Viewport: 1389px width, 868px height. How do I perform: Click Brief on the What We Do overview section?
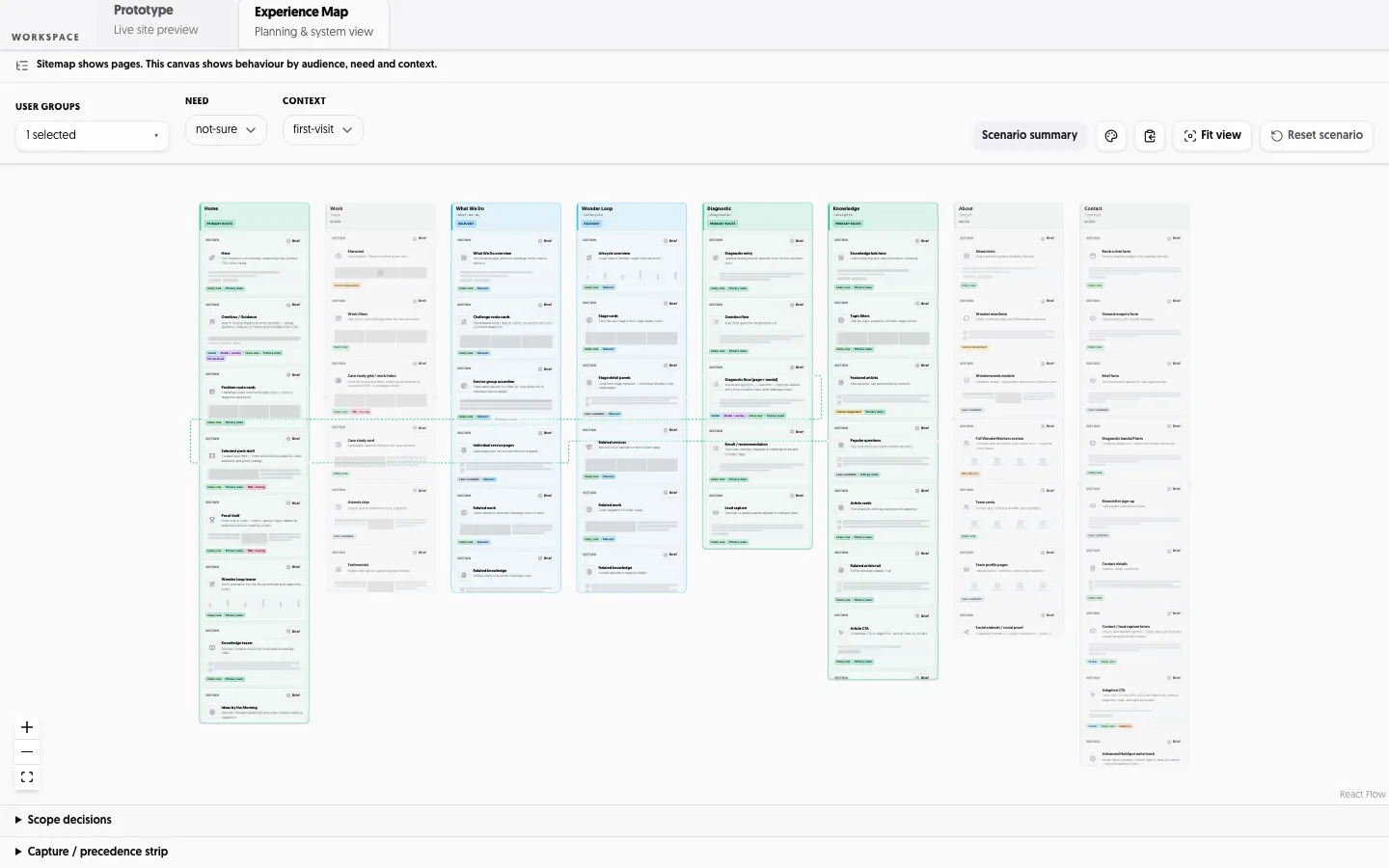pos(544,241)
